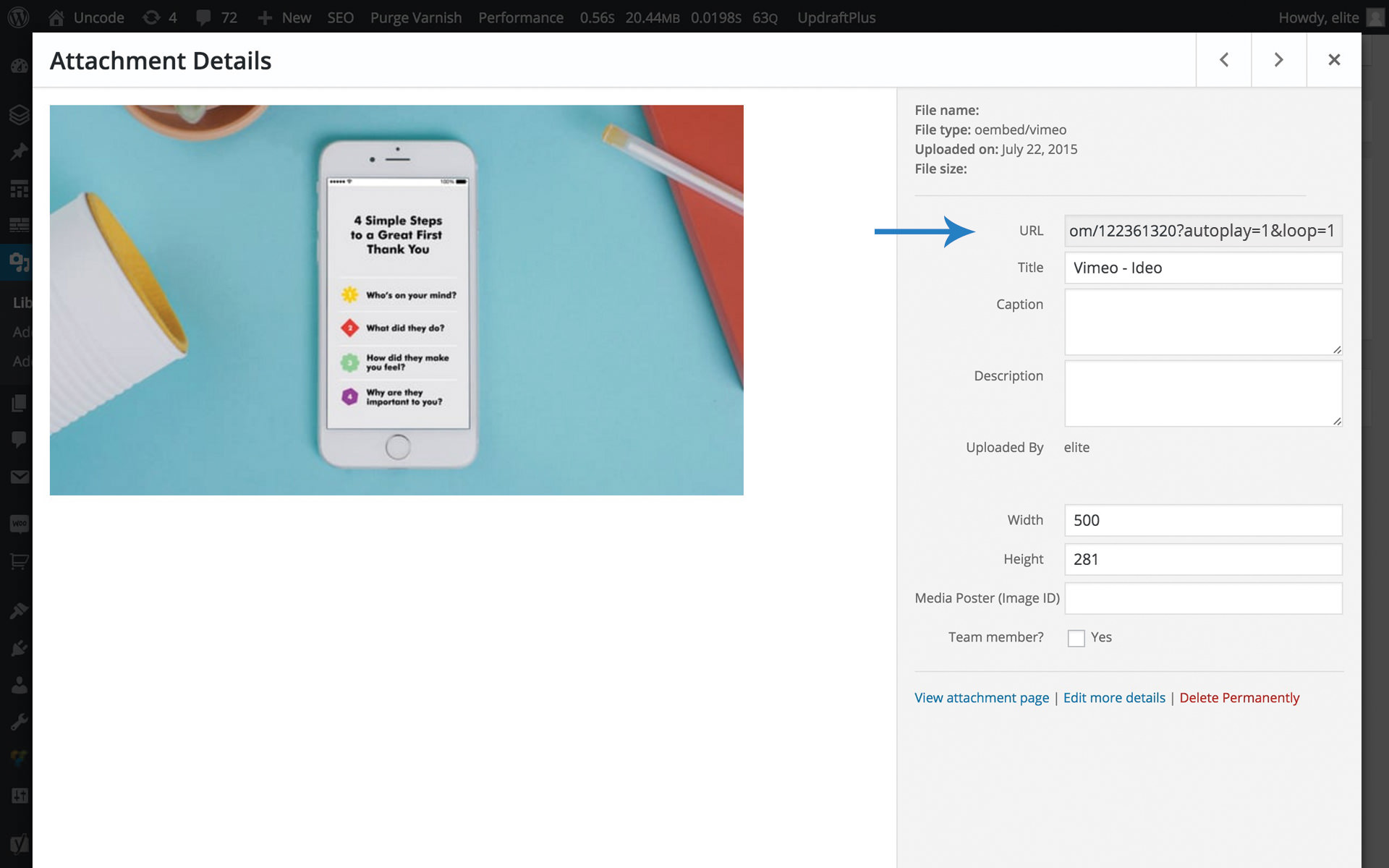1389x868 pixels.
Task: Click the View attachment page link
Action: pos(981,697)
